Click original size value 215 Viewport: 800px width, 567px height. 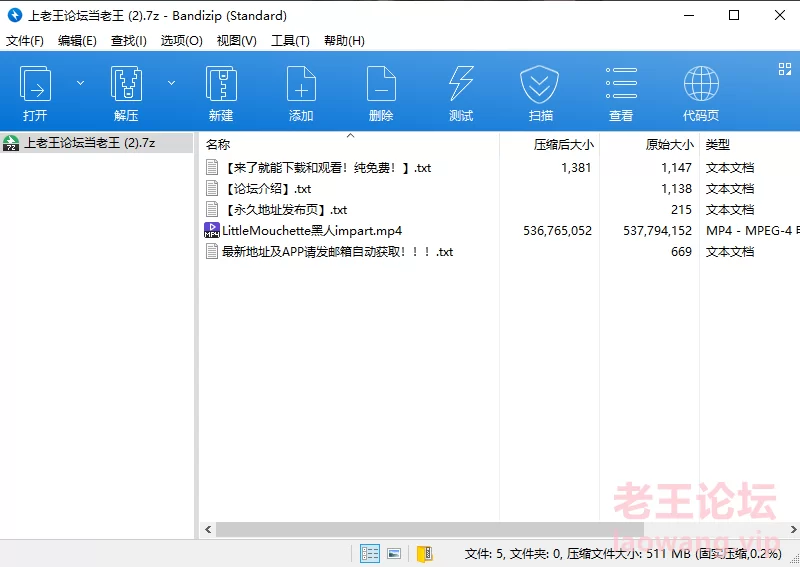(x=681, y=210)
